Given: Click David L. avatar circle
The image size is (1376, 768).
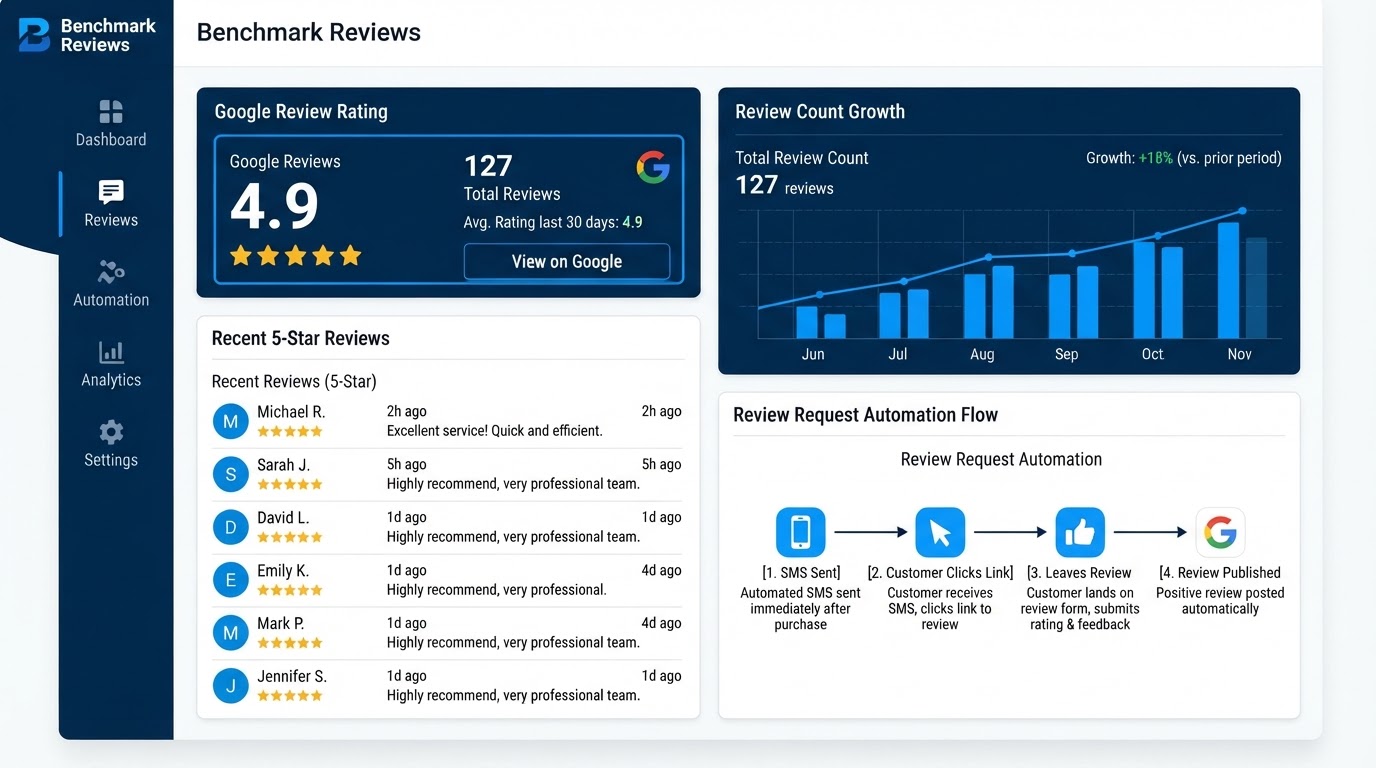Looking at the screenshot, I should click(230, 527).
